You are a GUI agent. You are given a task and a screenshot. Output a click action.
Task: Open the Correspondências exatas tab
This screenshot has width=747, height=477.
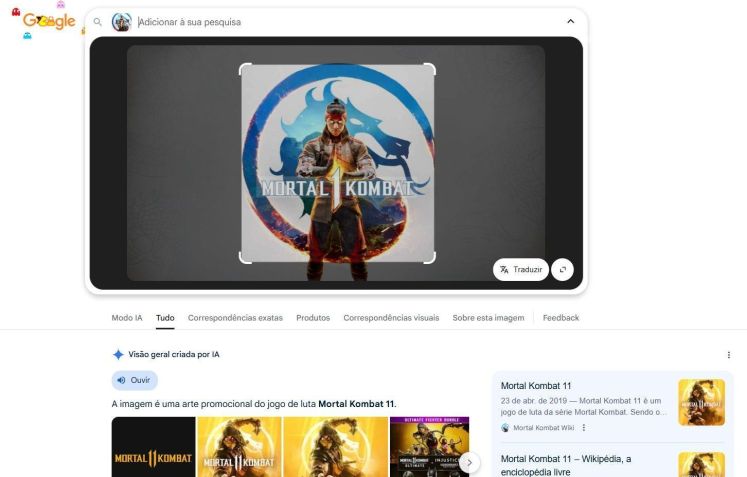[235, 318]
